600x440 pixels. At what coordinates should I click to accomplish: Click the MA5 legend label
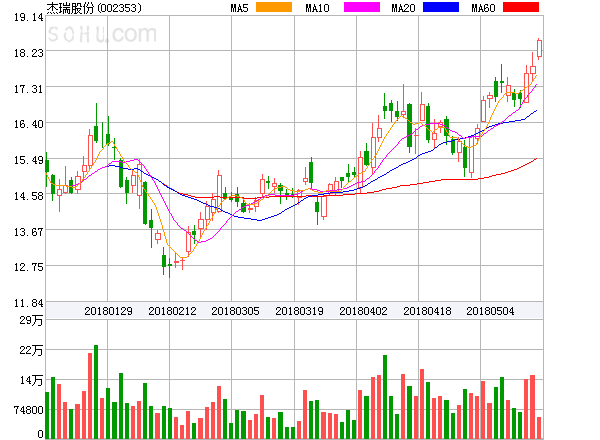click(239, 8)
